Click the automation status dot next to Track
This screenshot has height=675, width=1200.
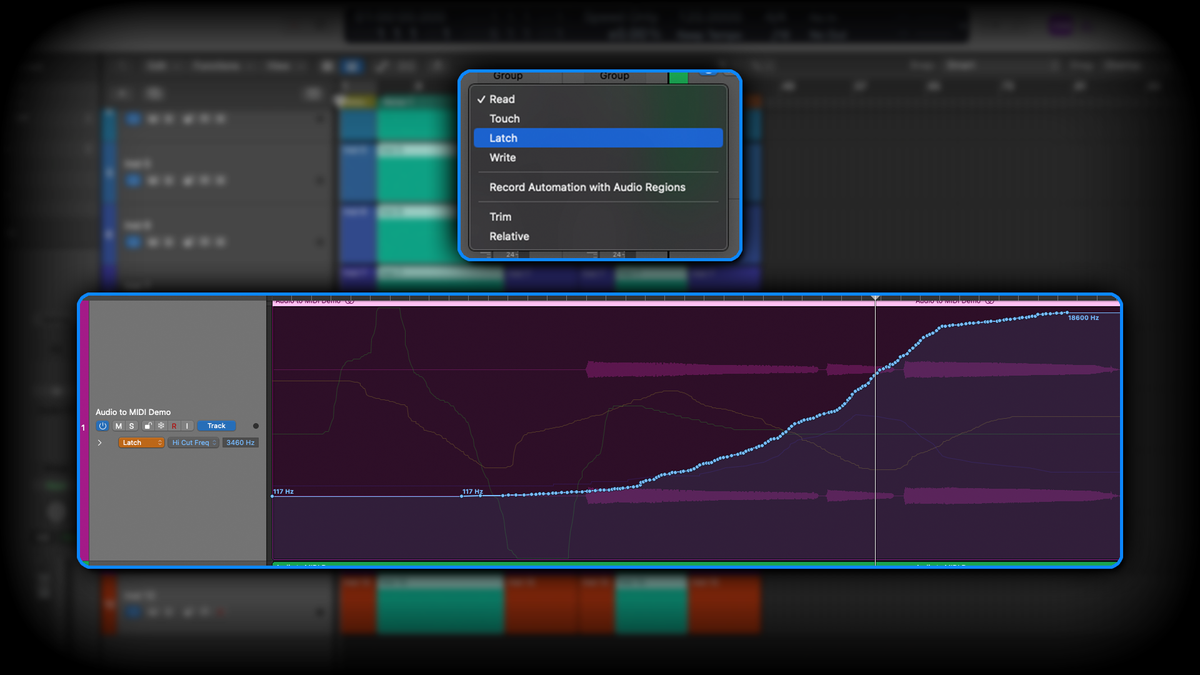(256, 426)
